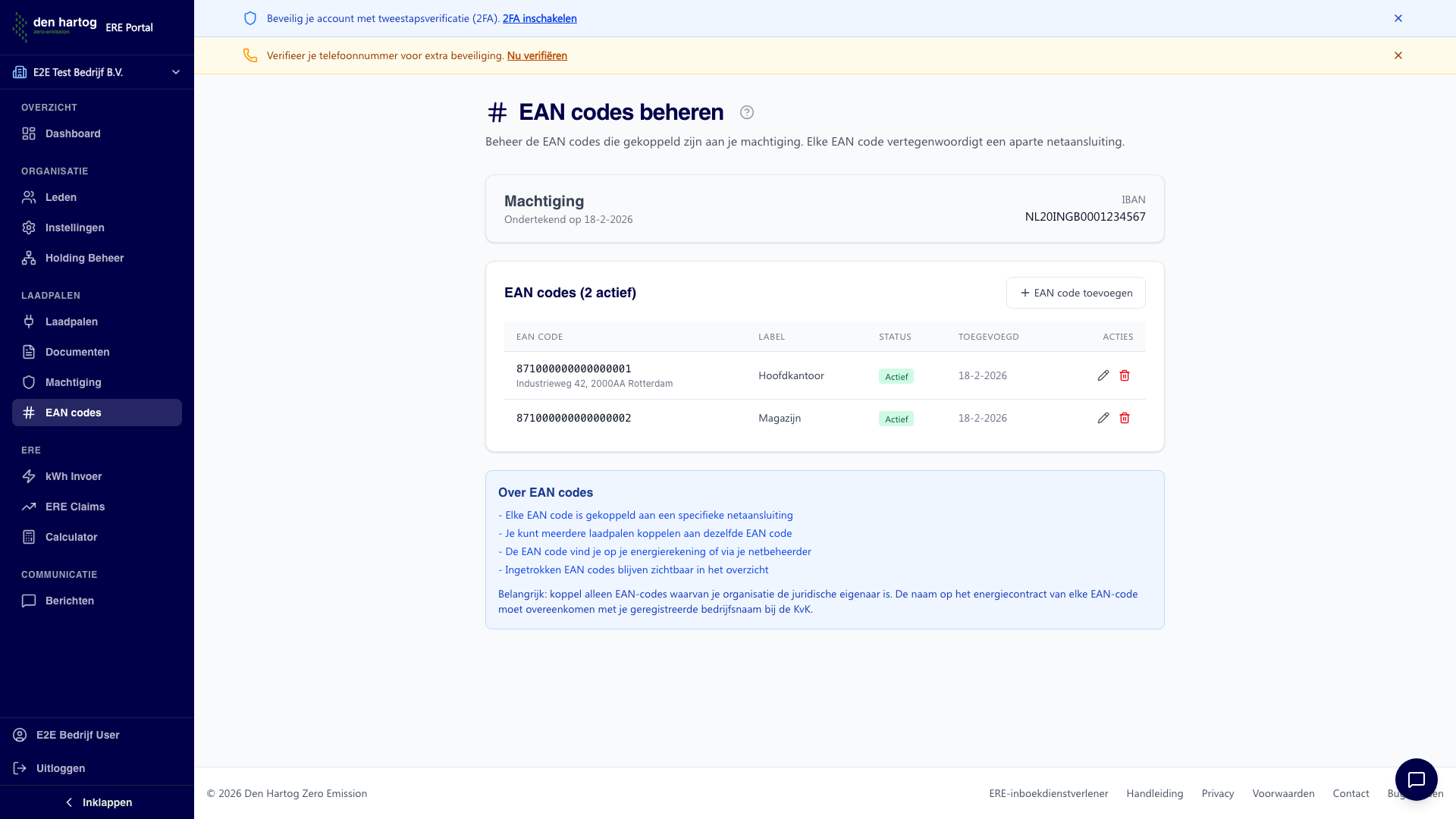Open the chat support bubble
Image resolution: width=1456 pixels, height=819 pixels.
tap(1416, 779)
